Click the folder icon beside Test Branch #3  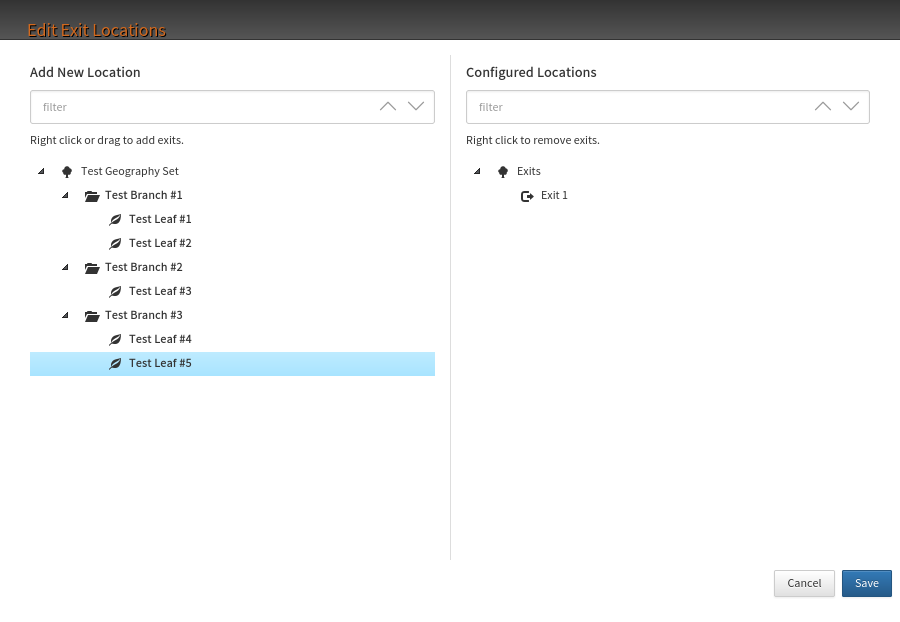tap(92, 315)
